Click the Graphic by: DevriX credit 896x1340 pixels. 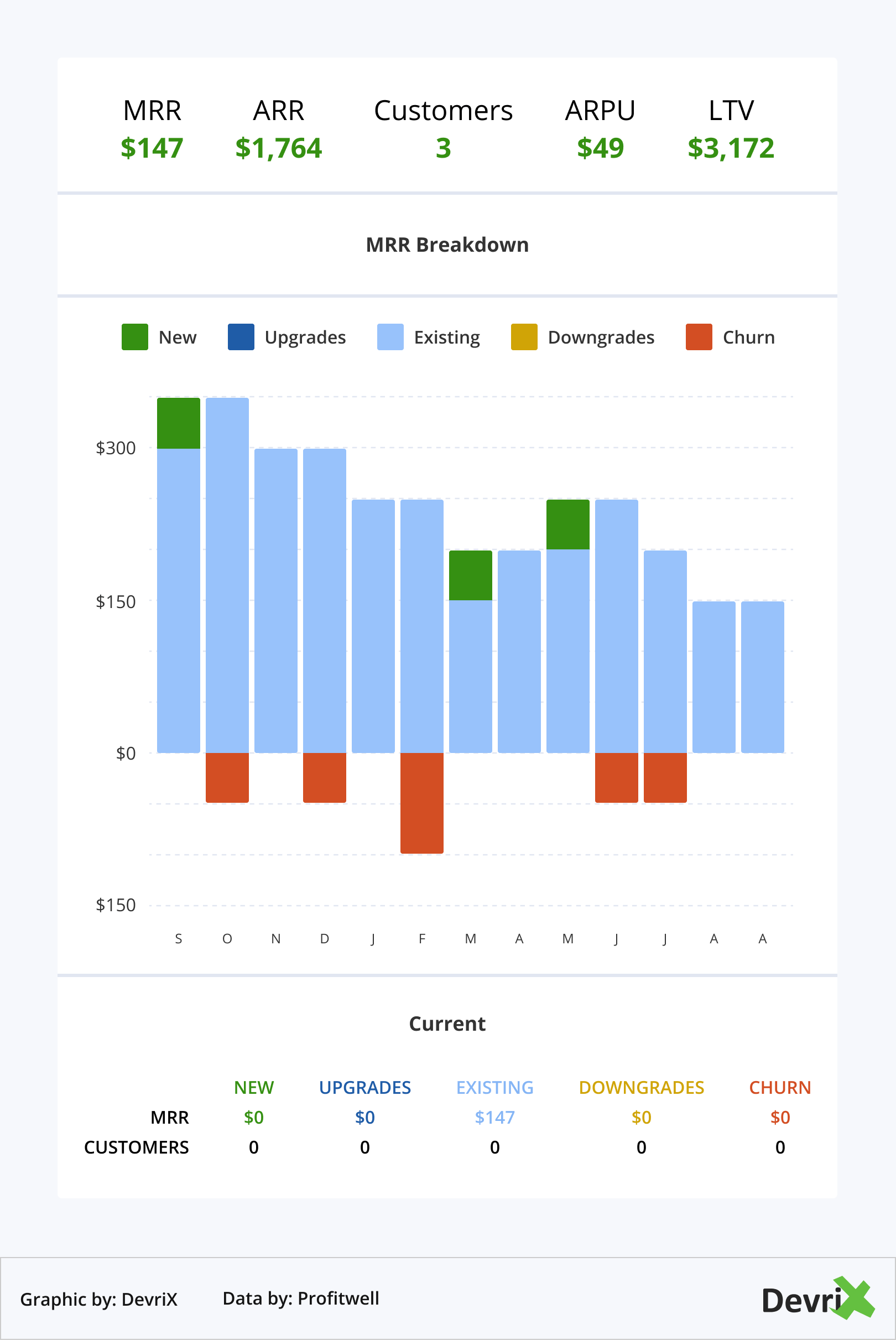(x=99, y=1299)
